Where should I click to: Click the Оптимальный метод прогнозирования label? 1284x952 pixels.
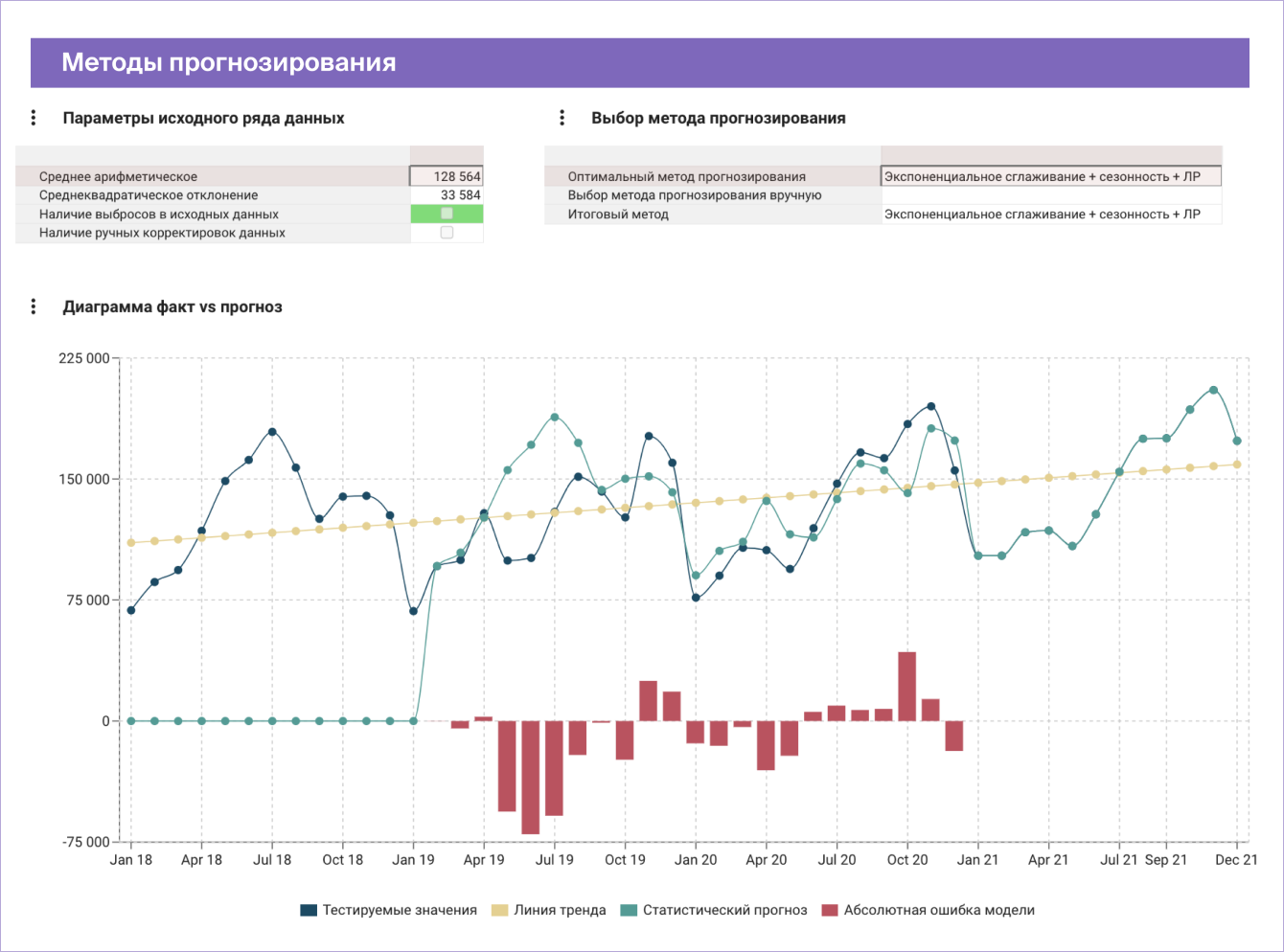click(687, 176)
